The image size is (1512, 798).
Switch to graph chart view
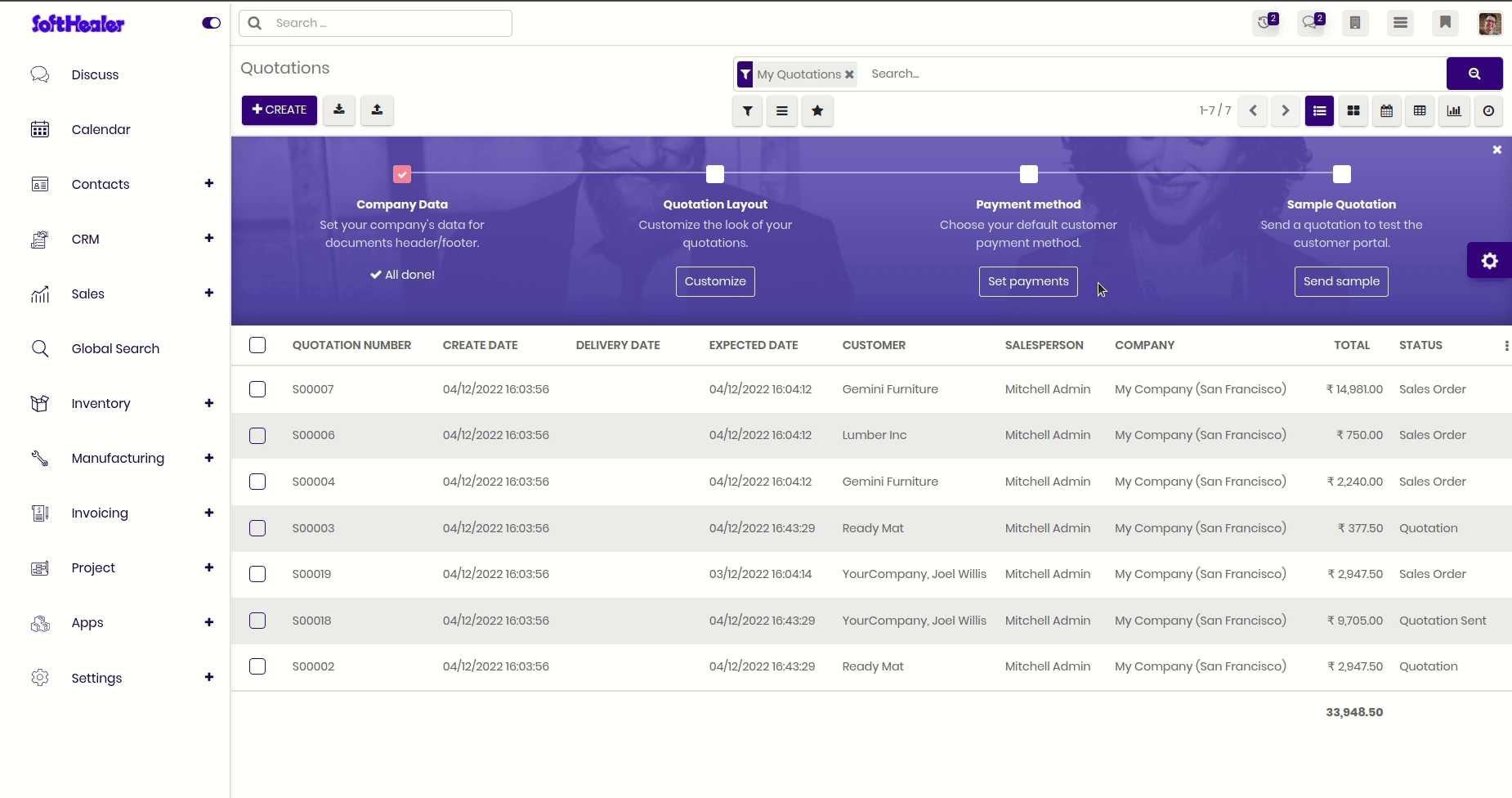tap(1455, 110)
